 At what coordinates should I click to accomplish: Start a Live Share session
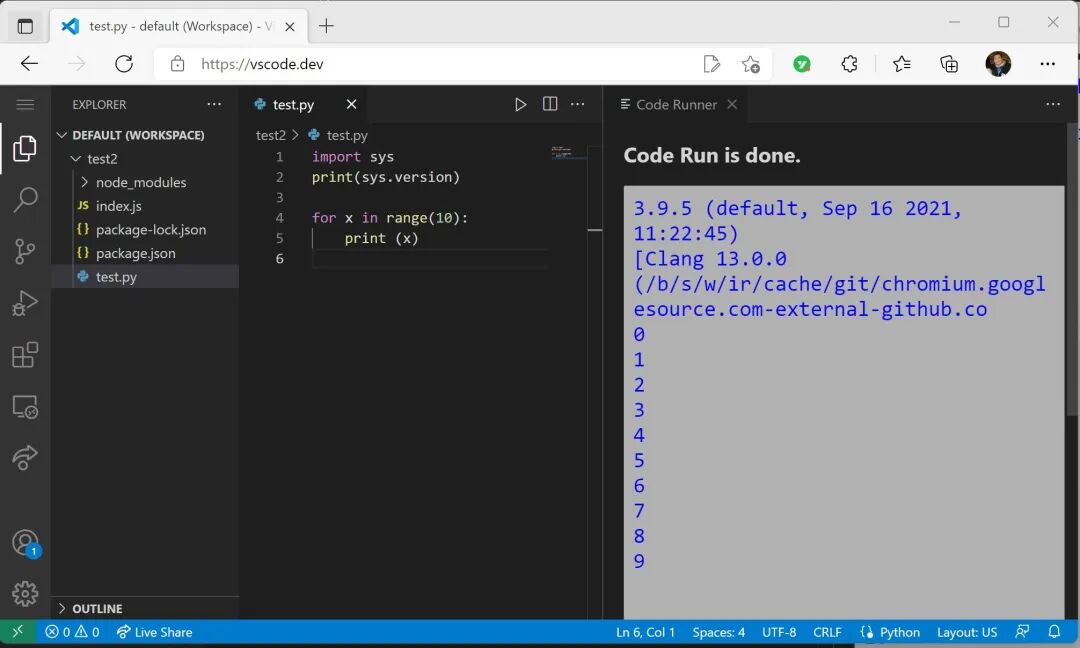click(154, 631)
